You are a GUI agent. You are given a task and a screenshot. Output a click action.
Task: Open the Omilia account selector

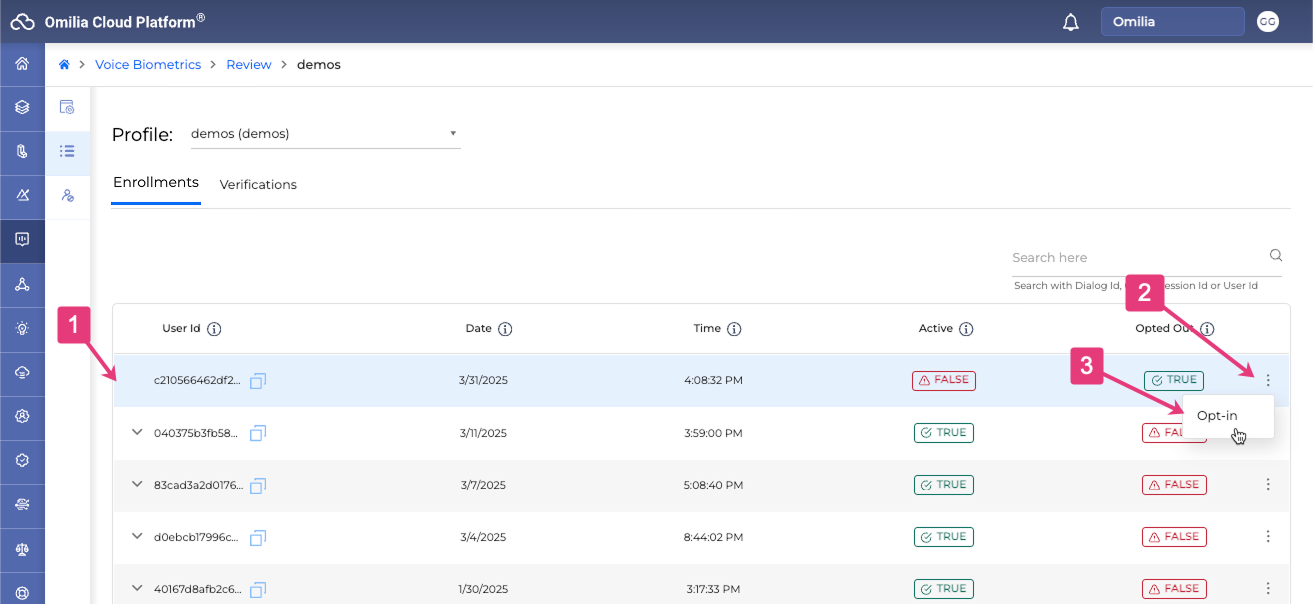1172,22
